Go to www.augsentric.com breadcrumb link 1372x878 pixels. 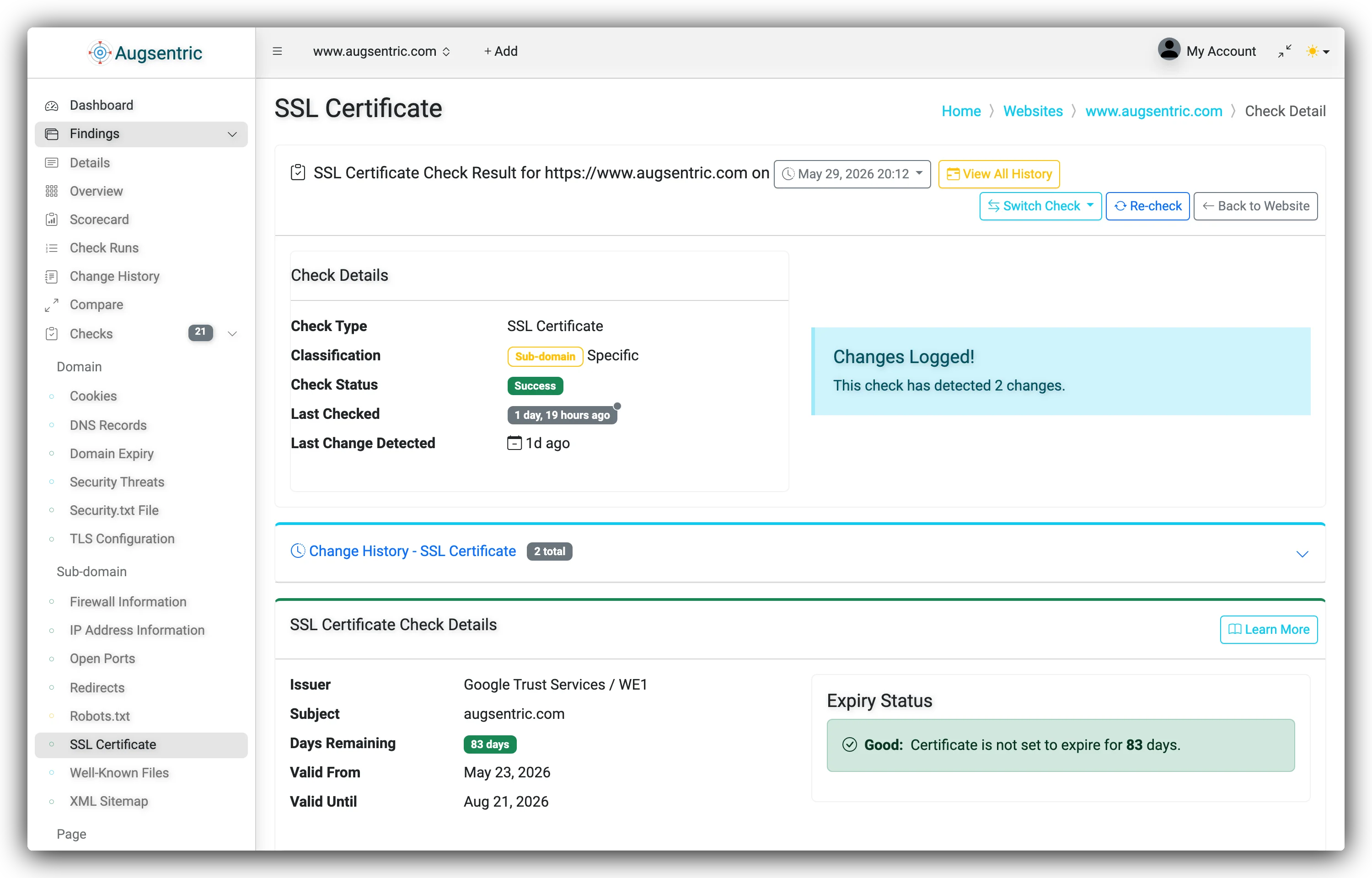(x=1154, y=111)
